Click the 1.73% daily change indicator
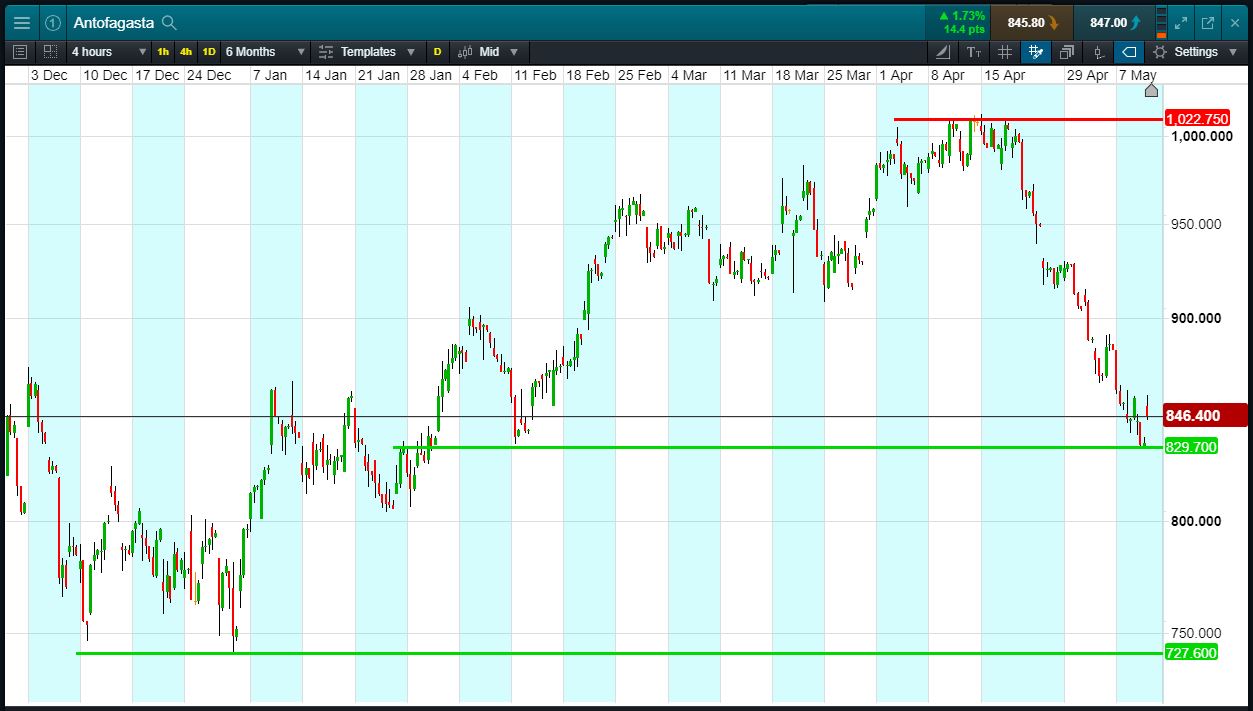Image resolution: width=1253 pixels, height=711 pixels. point(958,22)
